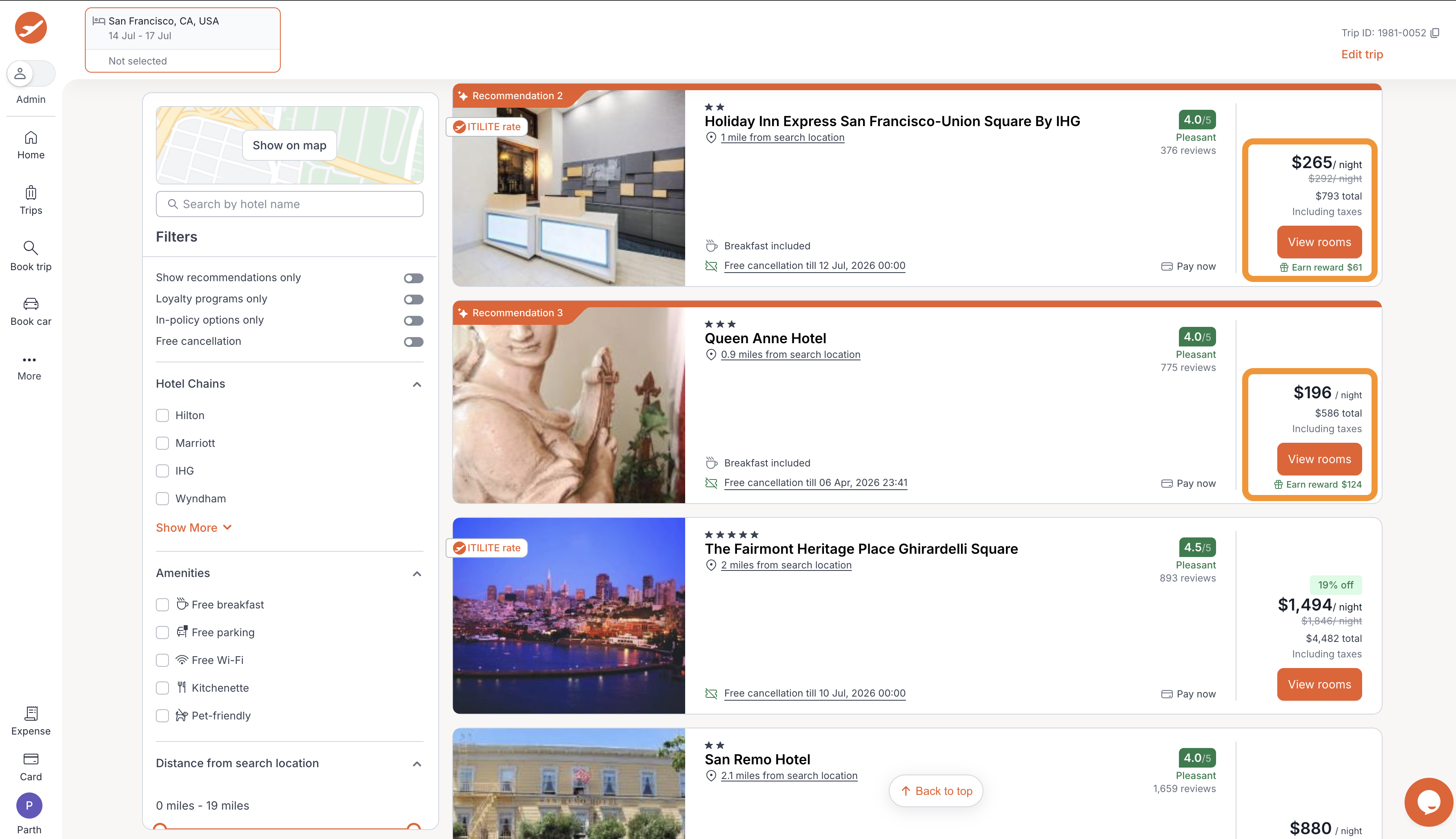The height and width of the screenshot is (839, 1456).
Task: Go to Trips in the sidebar
Action: point(31,193)
